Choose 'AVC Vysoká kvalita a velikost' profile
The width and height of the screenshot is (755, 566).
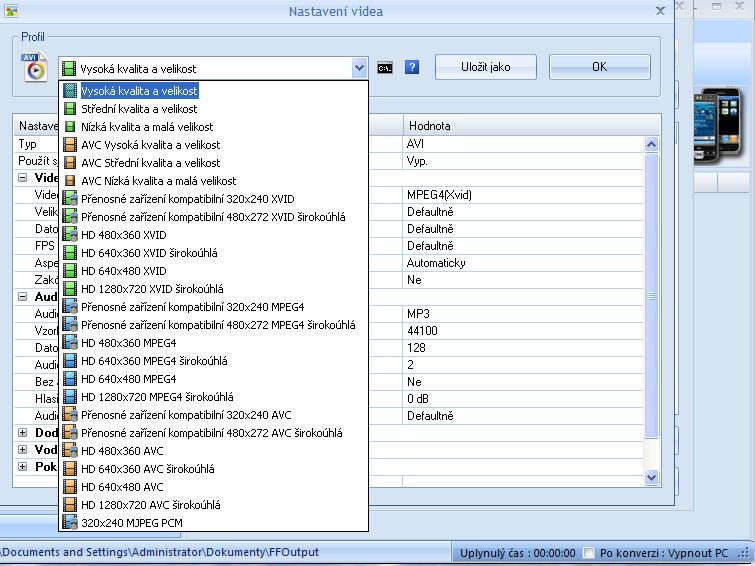pyautogui.click(x=150, y=145)
